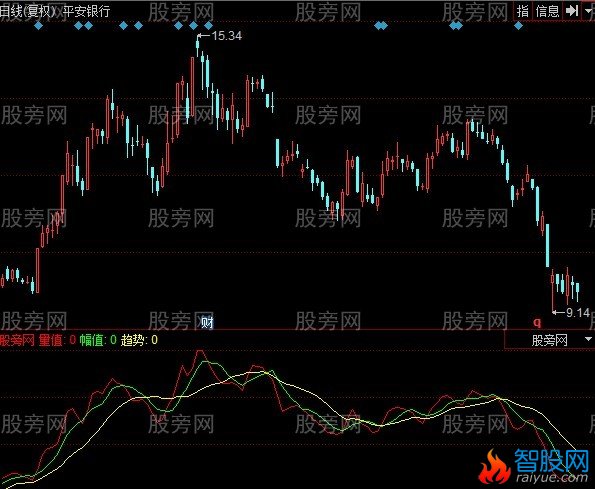Click the 平安银行 stock title

click(x=86, y=11)
